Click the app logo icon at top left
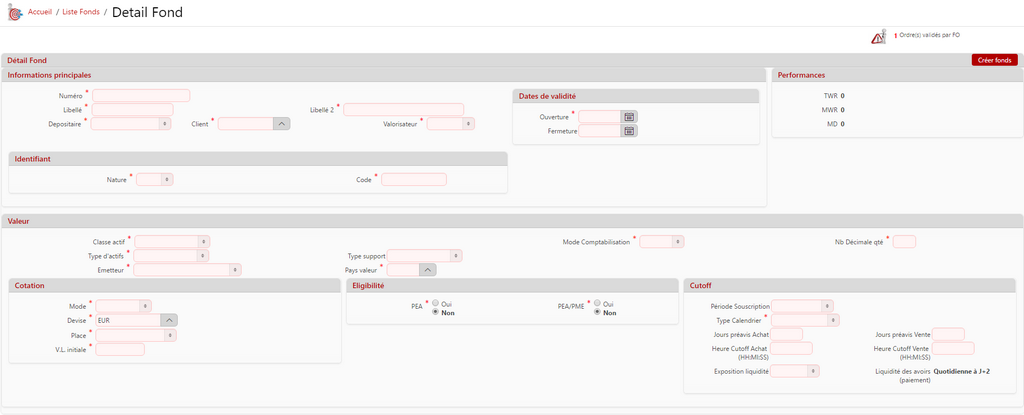Screen dimensions: 1024x415 pyautogui.click(x=13, y=13)
